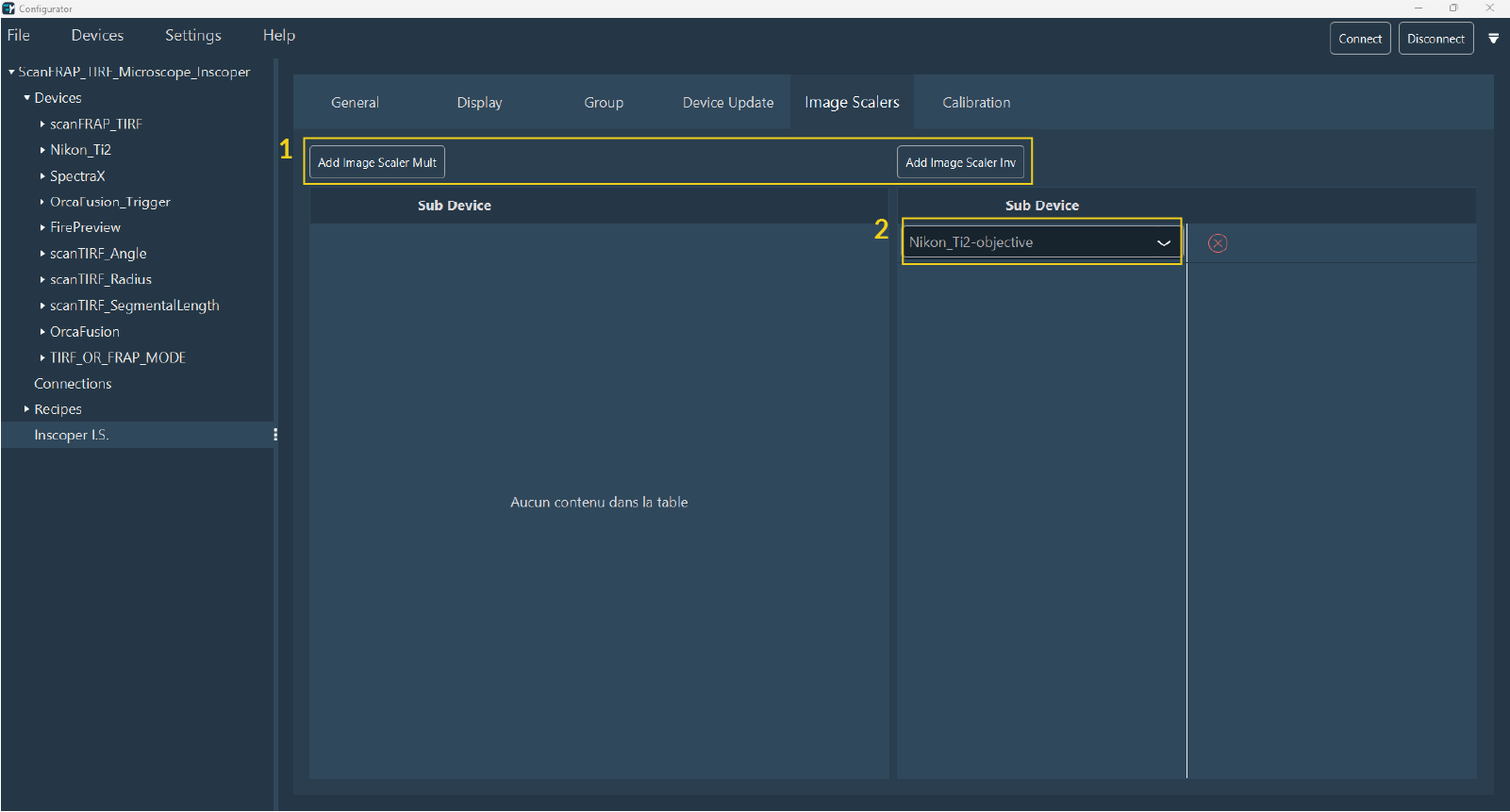
Task: Open the dropdown arrow icon next to Disconnect
Action: [1493, 39]
